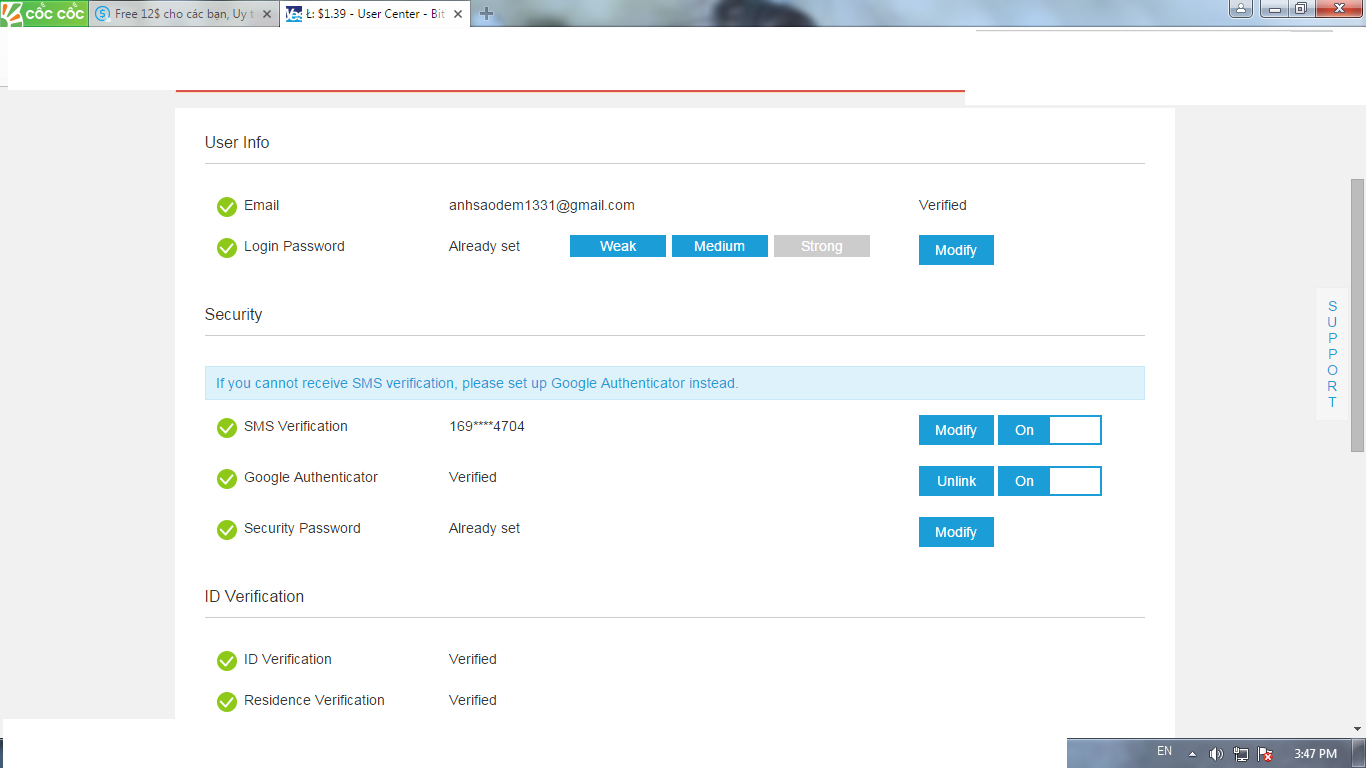Show hidden system tray icons
The width and height of the screenshot is (1366, 768).
[x=1192, y=754]
